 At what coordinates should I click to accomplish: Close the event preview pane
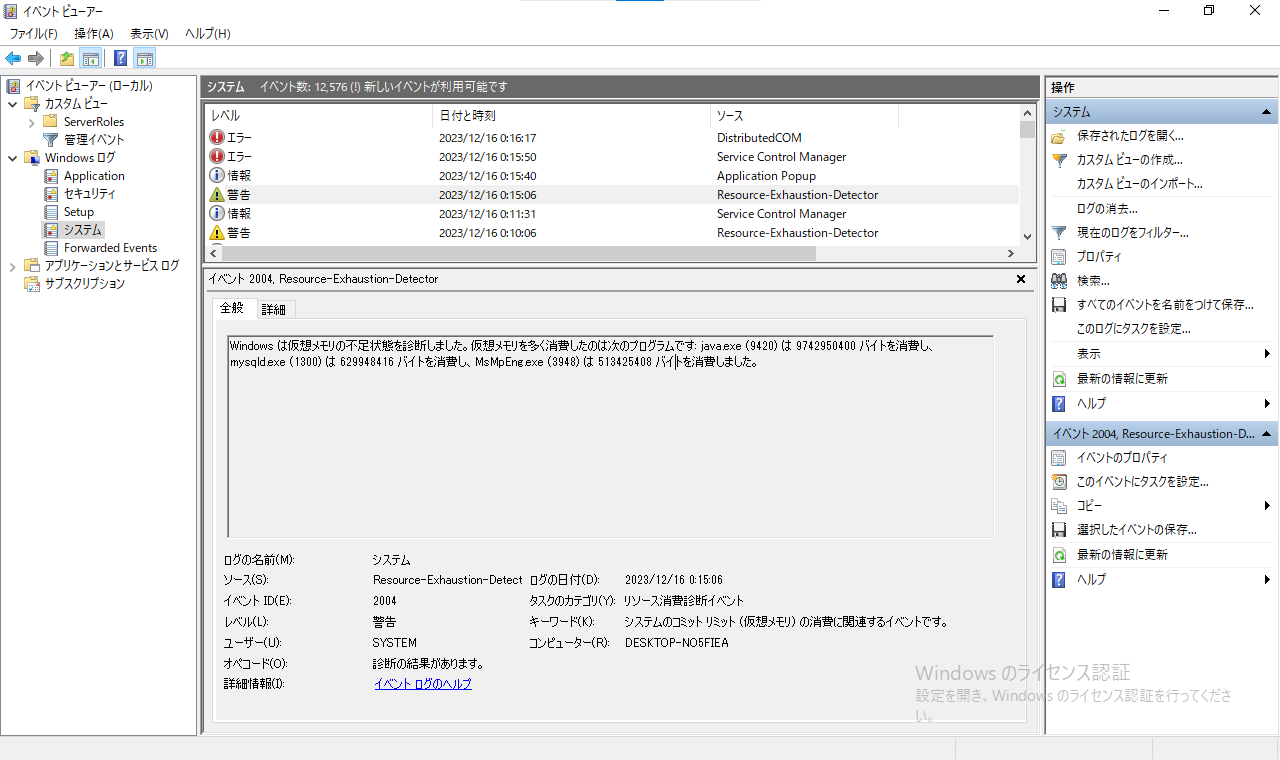point(1020,280)
